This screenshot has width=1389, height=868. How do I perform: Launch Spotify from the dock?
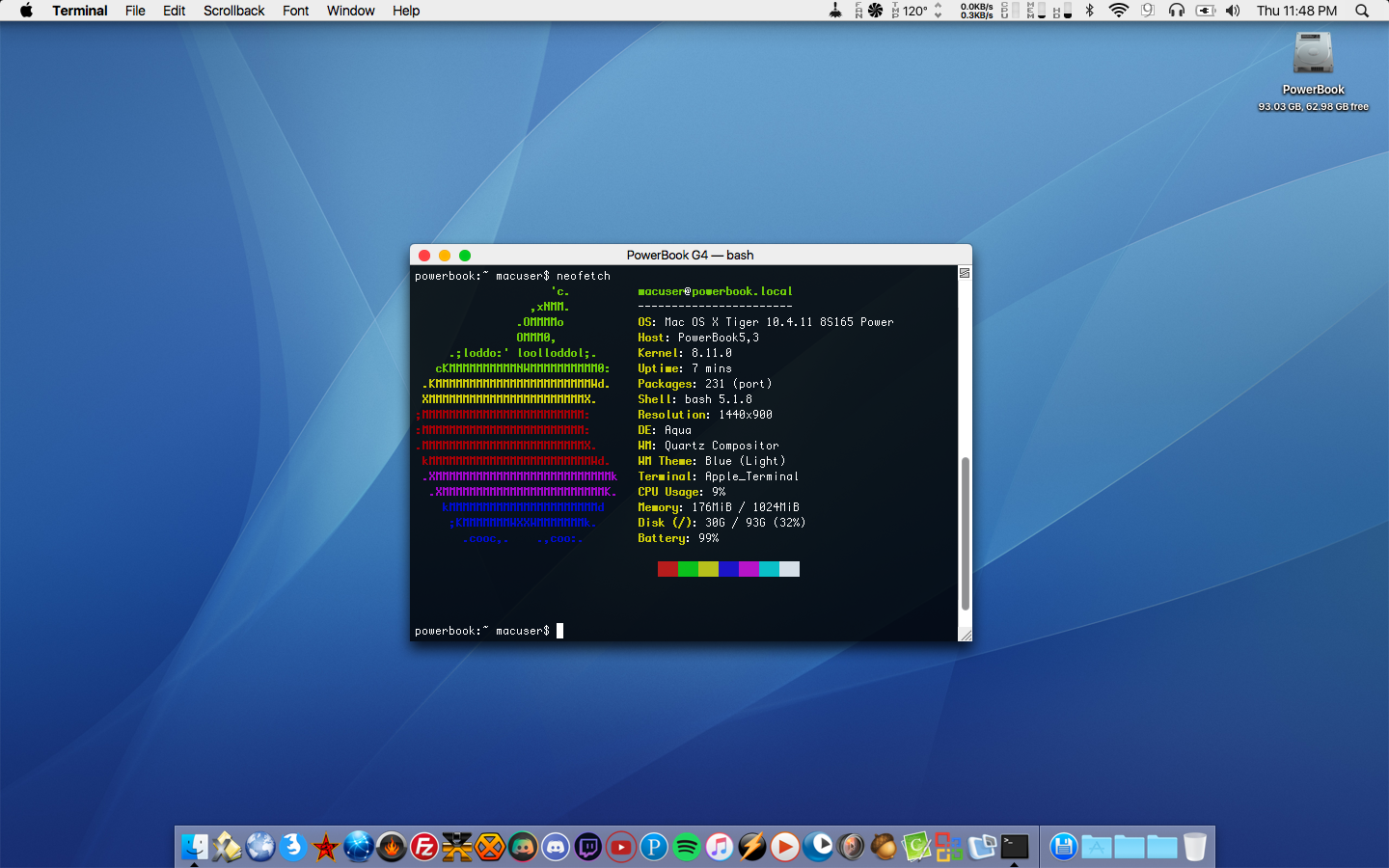point(687,847)
